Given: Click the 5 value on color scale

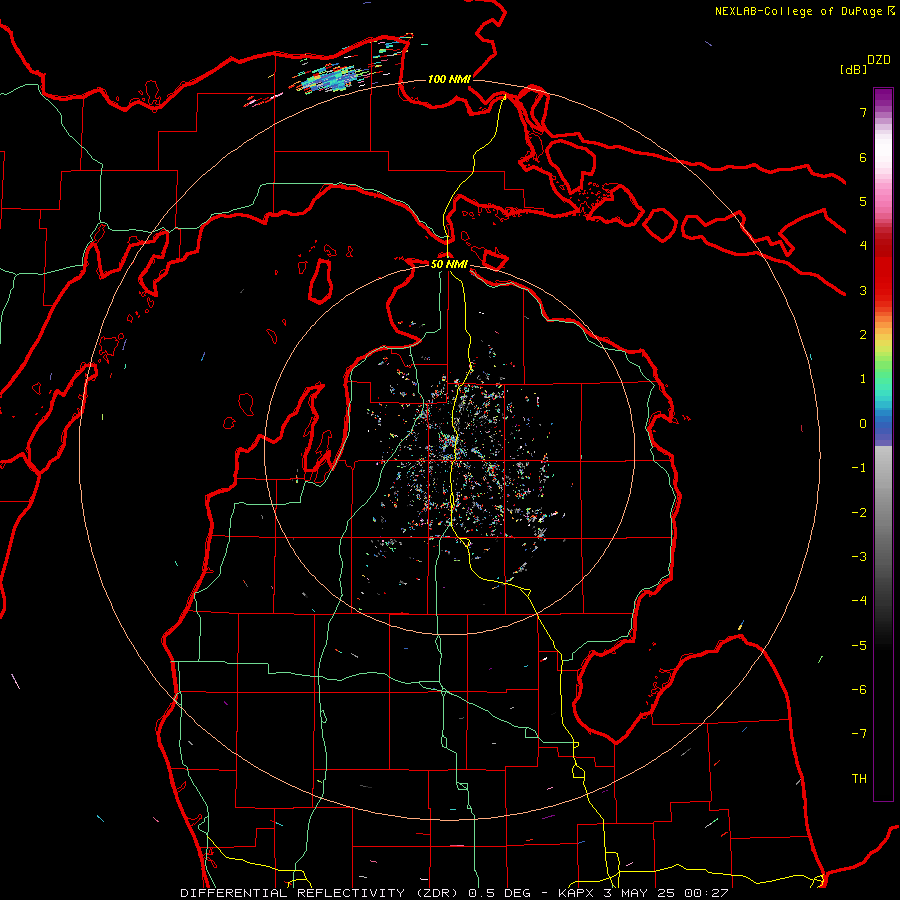Looking at the screenshot, I should pyautogui.click(x=863, y=201).
